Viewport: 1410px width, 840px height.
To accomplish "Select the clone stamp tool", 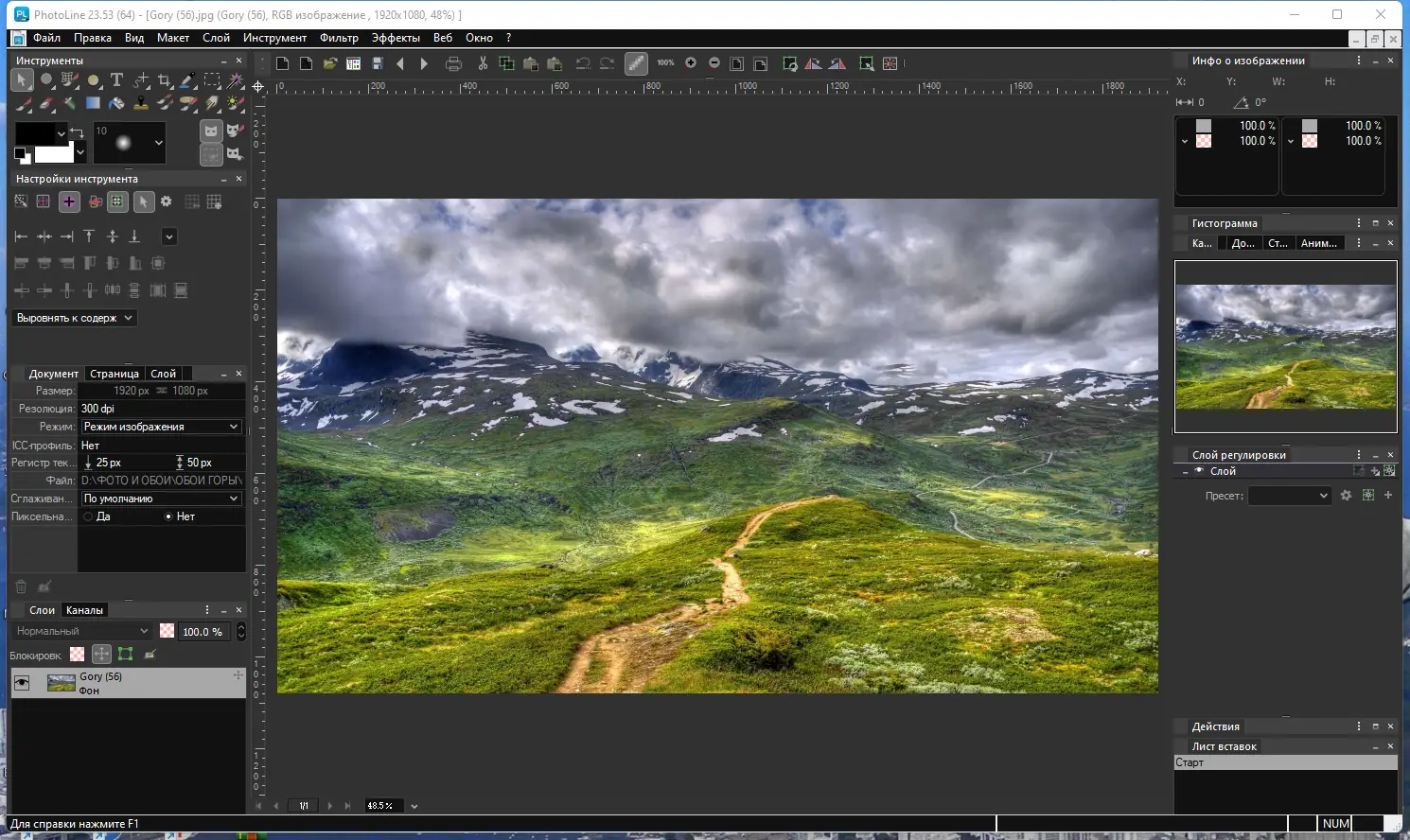I will point(141,103).
